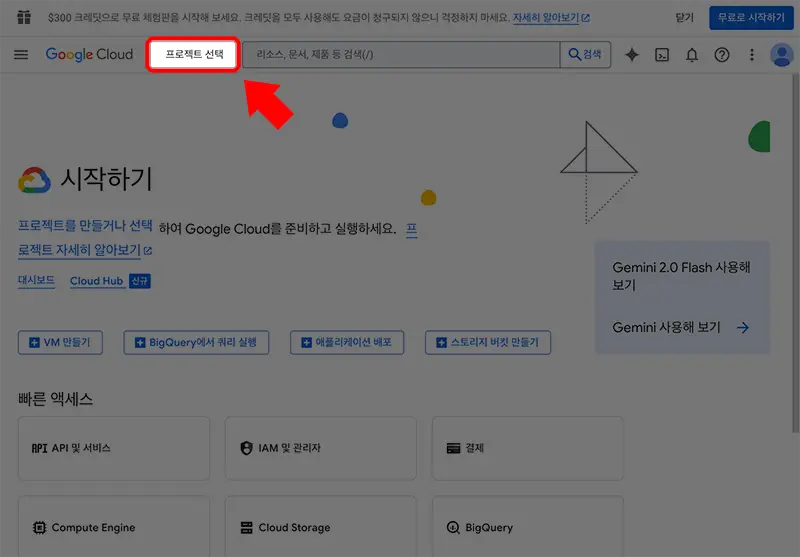Open 결제 billing card
This screenshot has width=800, height=557.
pos(528,448)
